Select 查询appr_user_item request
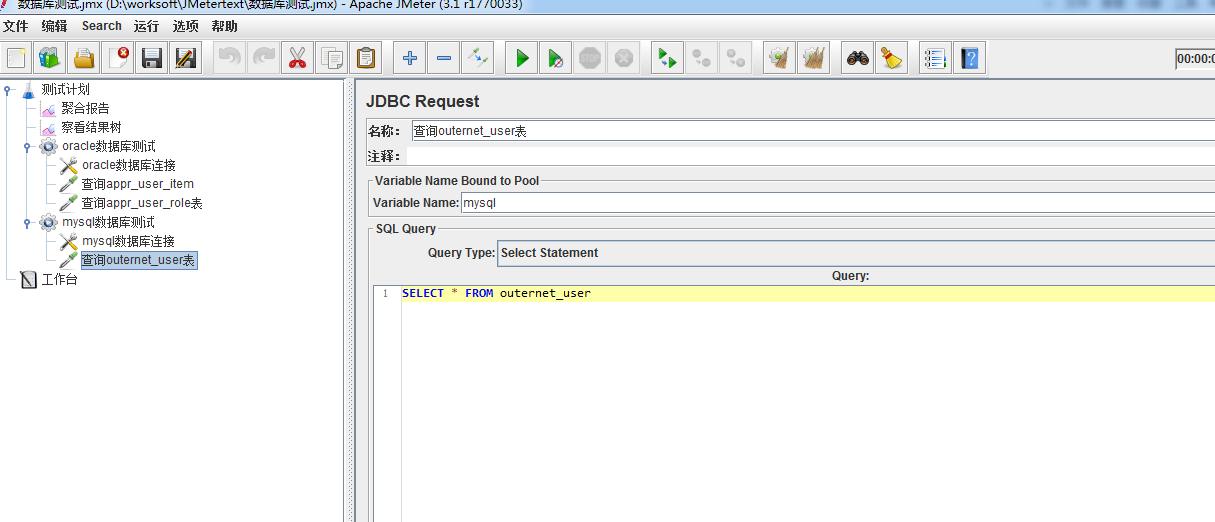The image size is (1215, 522). pyautogui.click(x=137, y=184)
